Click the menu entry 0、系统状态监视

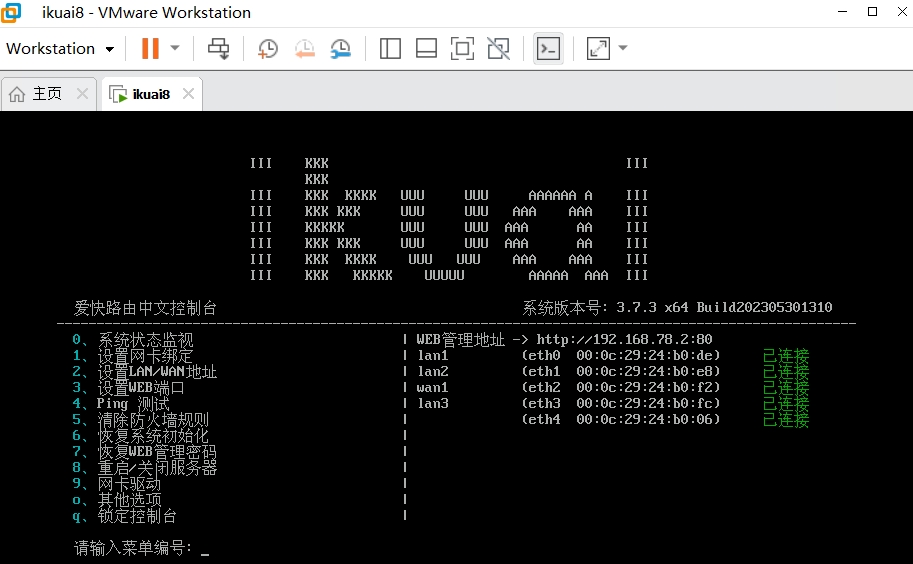pyautogui.click(x=133, y=339)
